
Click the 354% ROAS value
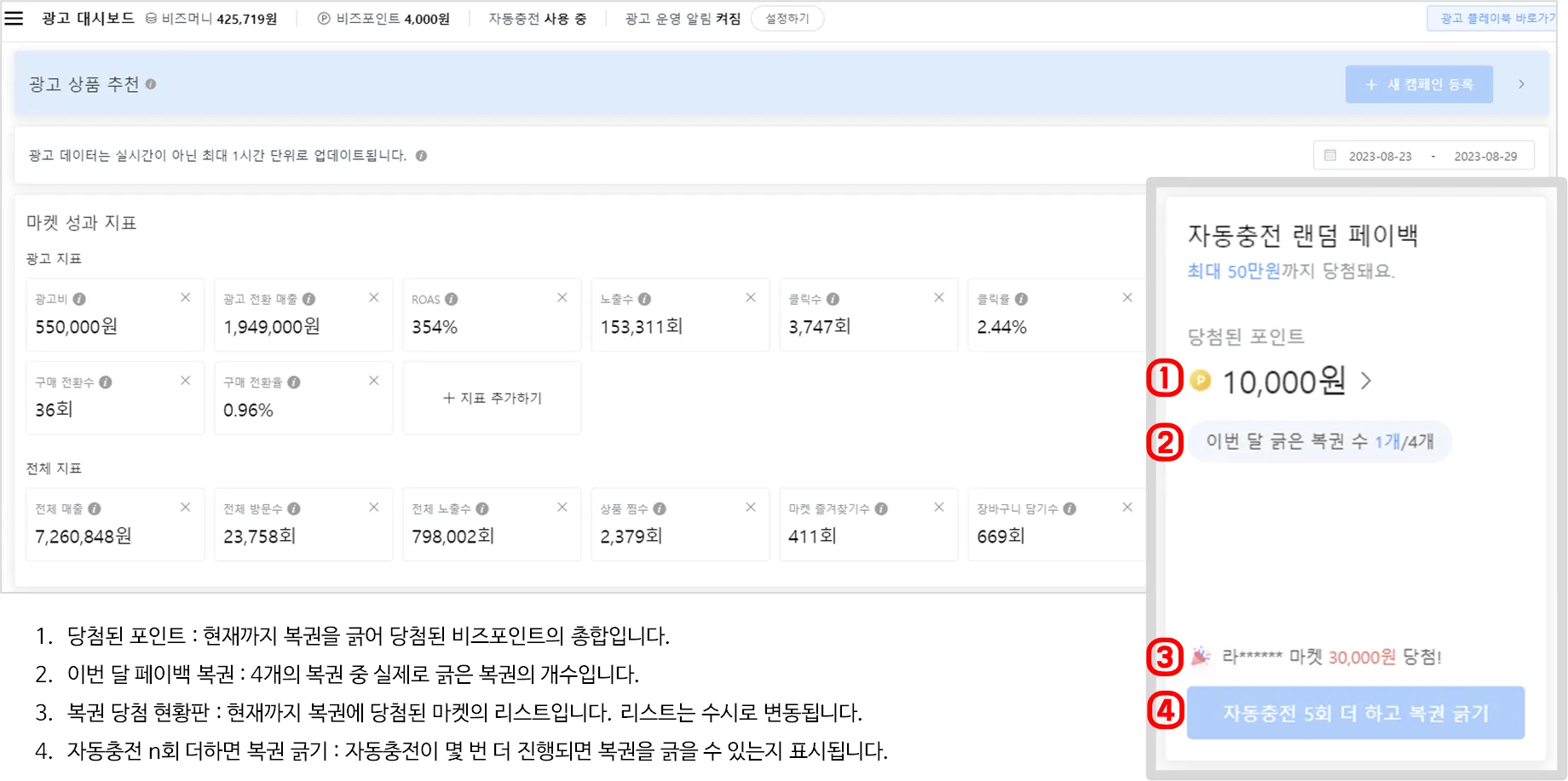pos(435,327)
